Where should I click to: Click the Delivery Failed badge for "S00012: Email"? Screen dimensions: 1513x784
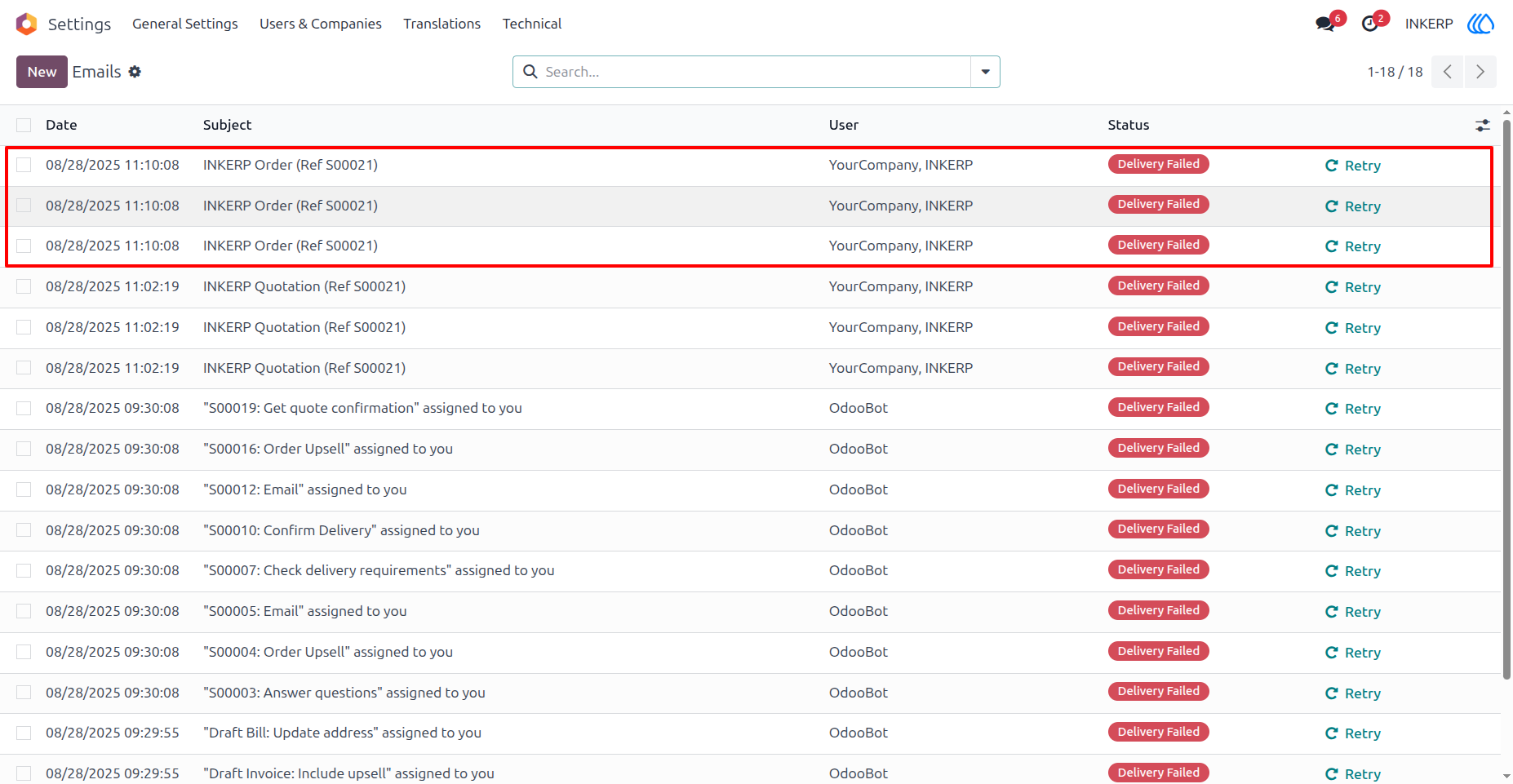click(1158, 489)
